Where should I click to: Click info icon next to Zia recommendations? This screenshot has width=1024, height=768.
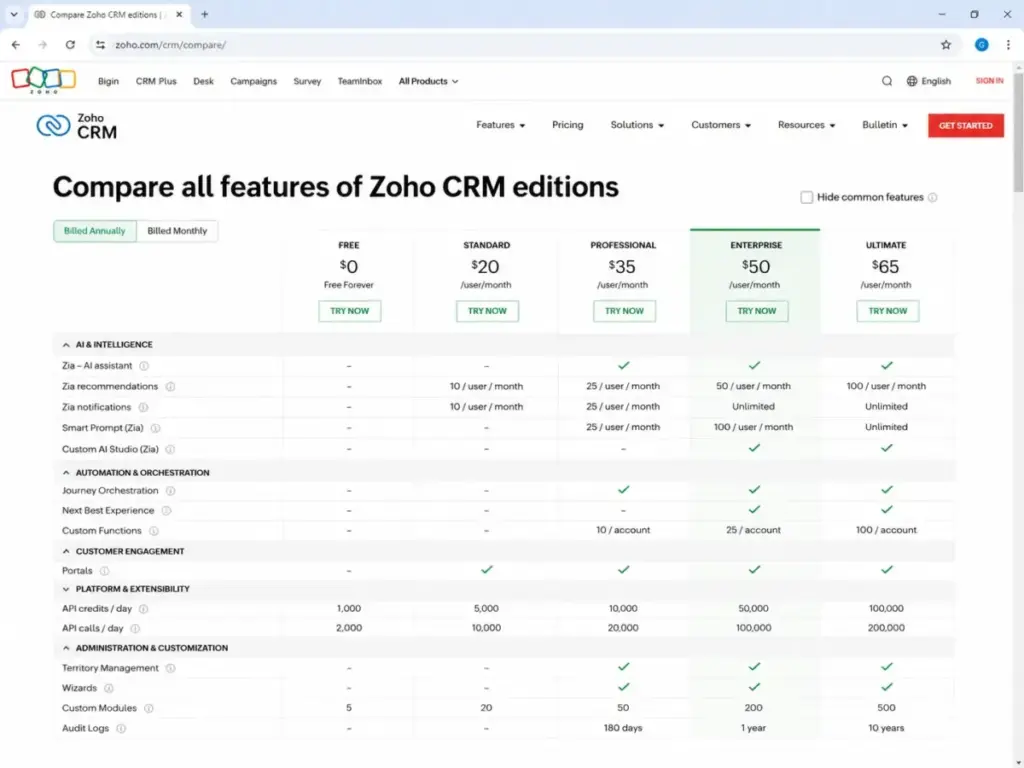click(x=170, y=387)
